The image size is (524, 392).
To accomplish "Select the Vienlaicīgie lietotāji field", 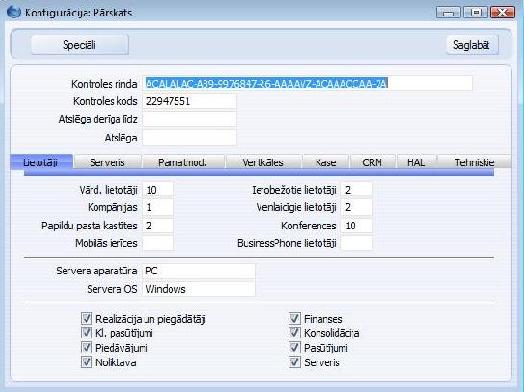I will point(357,208).
